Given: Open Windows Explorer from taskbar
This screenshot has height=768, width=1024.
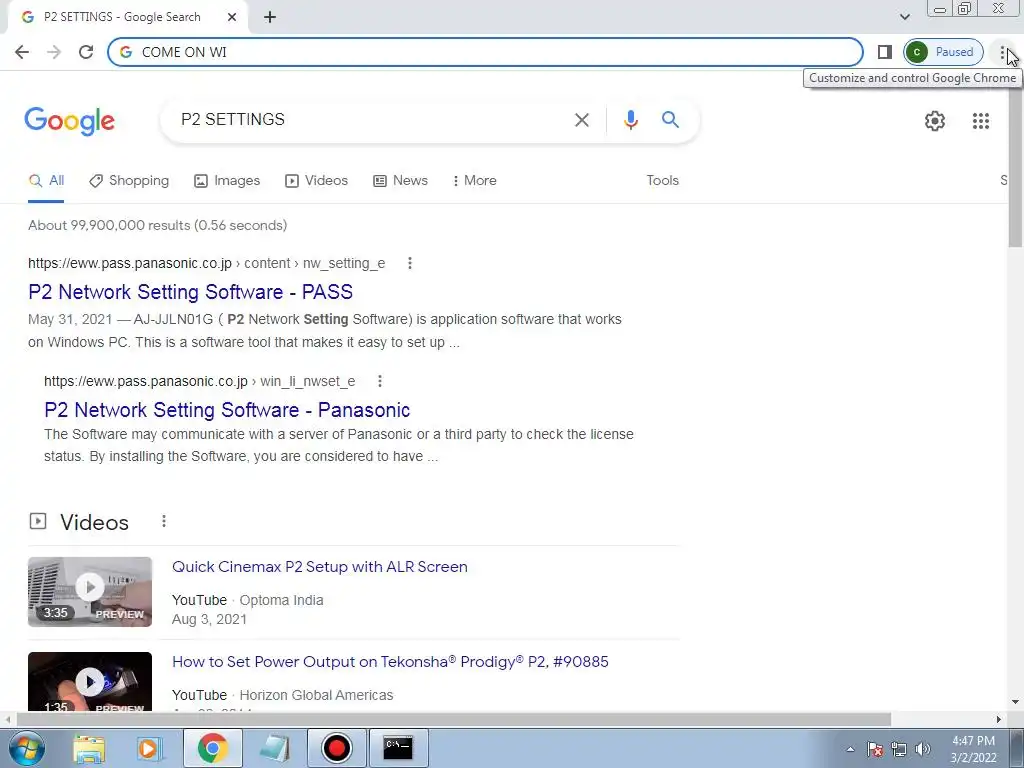Looking at the screenshot, I should [89, 748].
